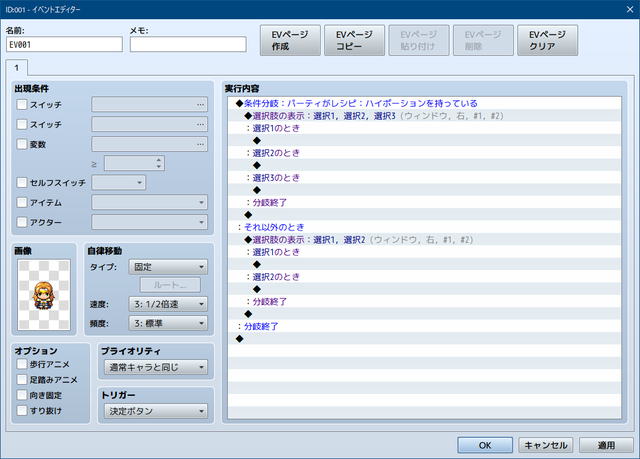
Task: Click the 適用 button
Action: tap(607, 445)
